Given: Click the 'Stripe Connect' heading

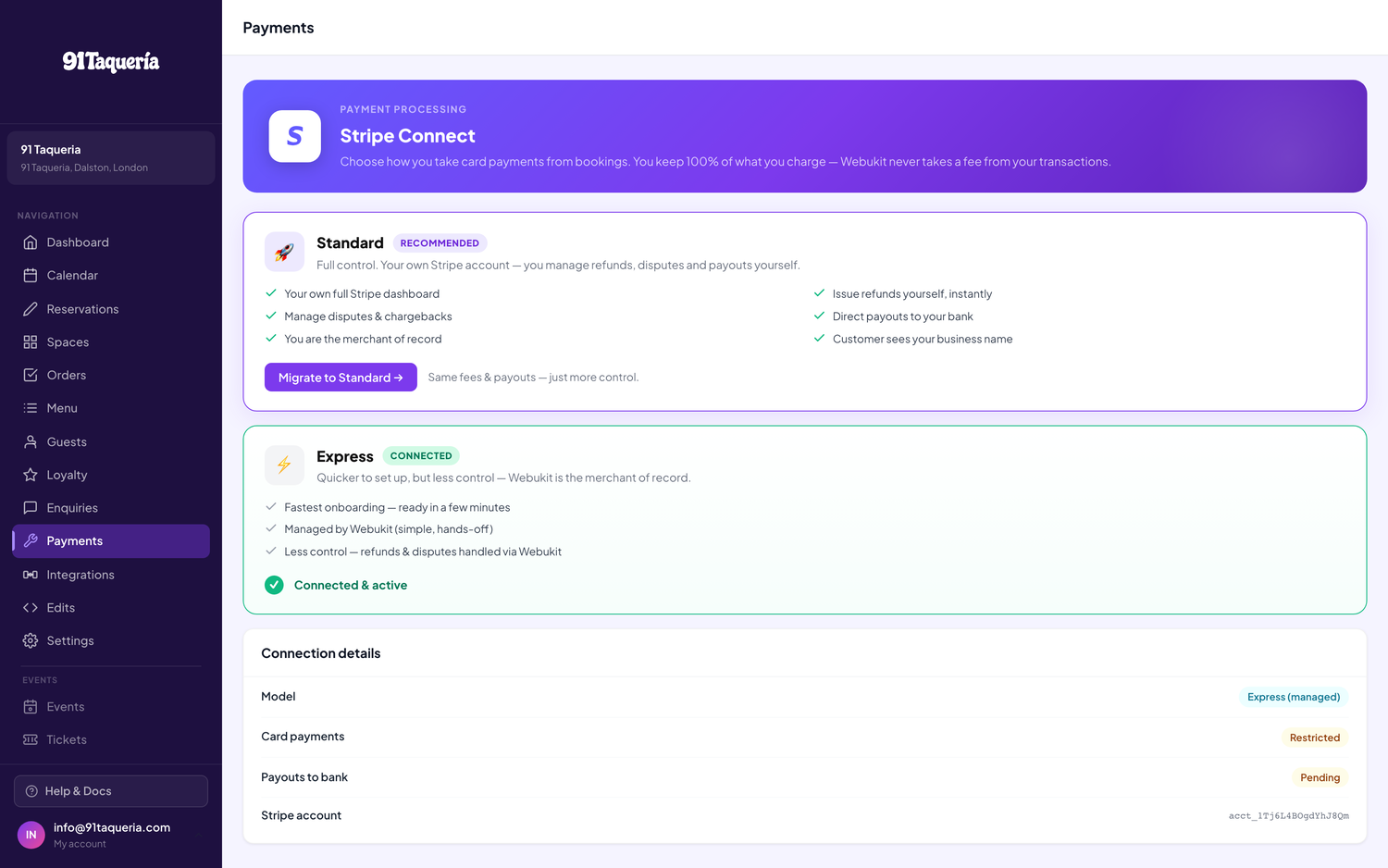Looking at the screenshot, I should [407, 136].
